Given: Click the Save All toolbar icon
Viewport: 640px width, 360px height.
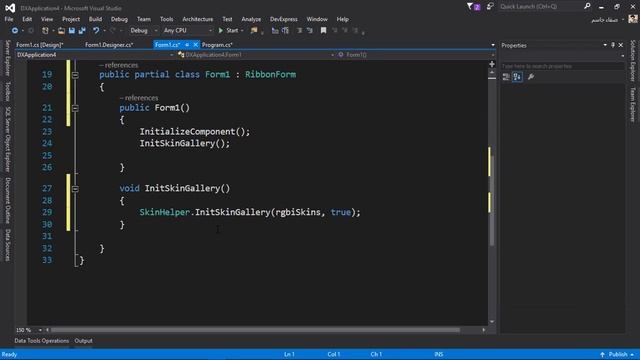Looking at the screenshot, I should pyautogui.click(x=82, y=31).
